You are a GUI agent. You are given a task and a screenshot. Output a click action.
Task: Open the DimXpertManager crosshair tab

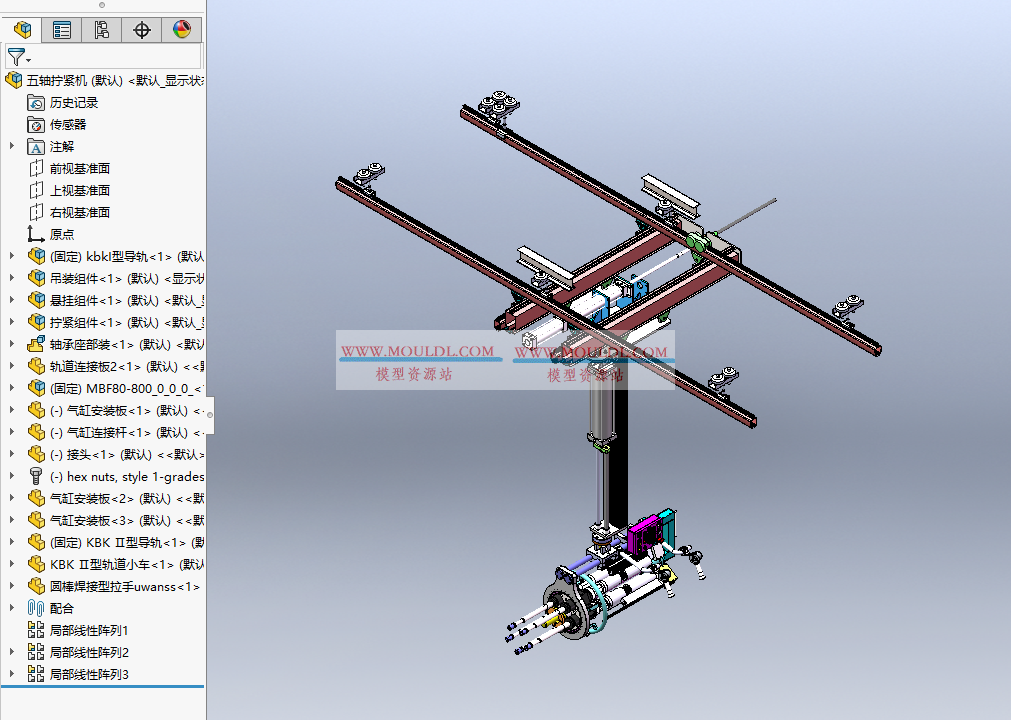[x=142, y=30]
